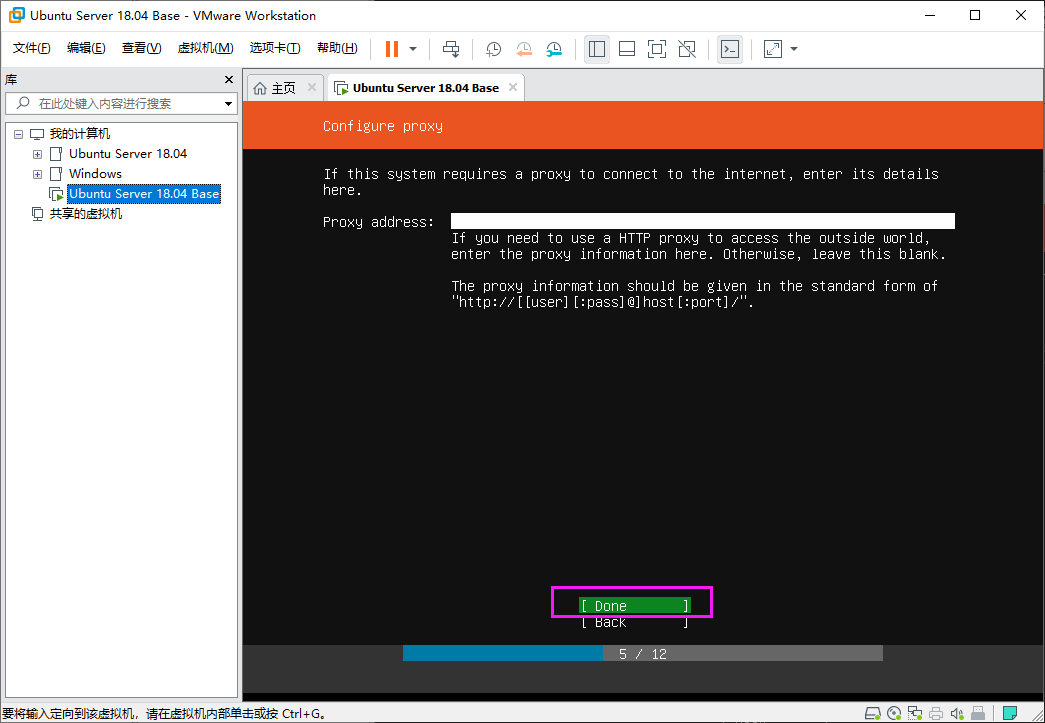Enter full screen mode
Image resolution: width=1045 pixels, height=723 pixels.
656,49
